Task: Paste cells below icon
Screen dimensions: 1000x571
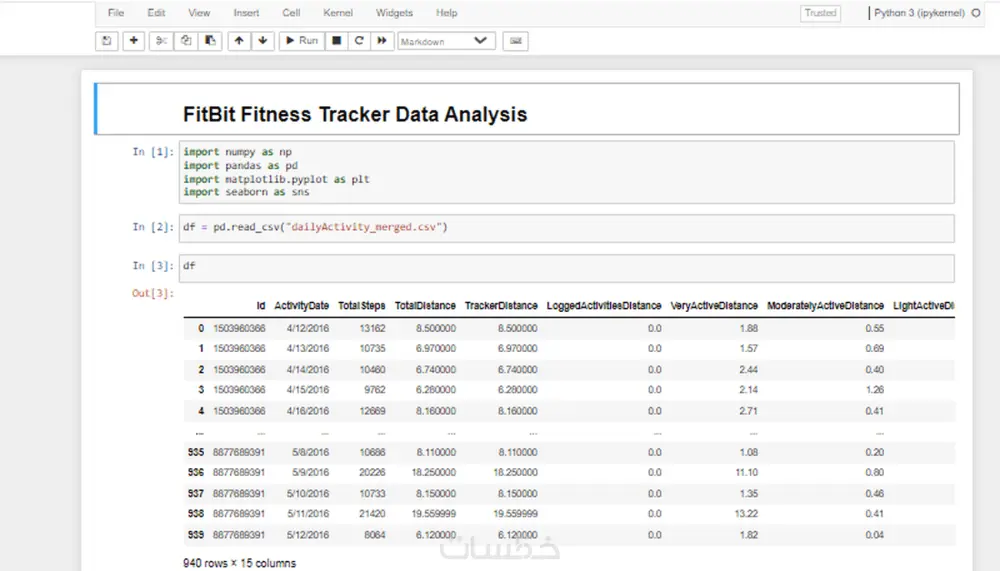Action: pos(210,41)
